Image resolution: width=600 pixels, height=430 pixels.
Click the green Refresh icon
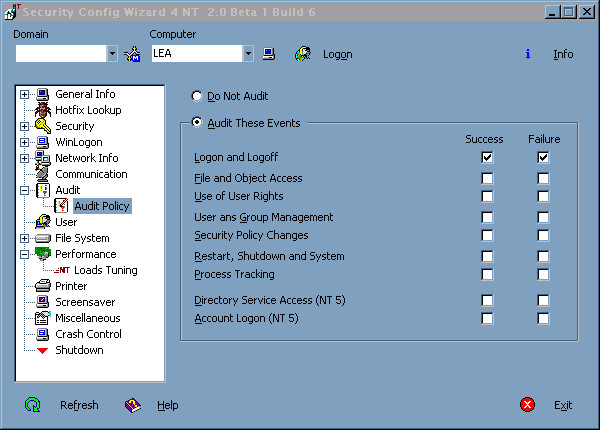coord(33,405)
